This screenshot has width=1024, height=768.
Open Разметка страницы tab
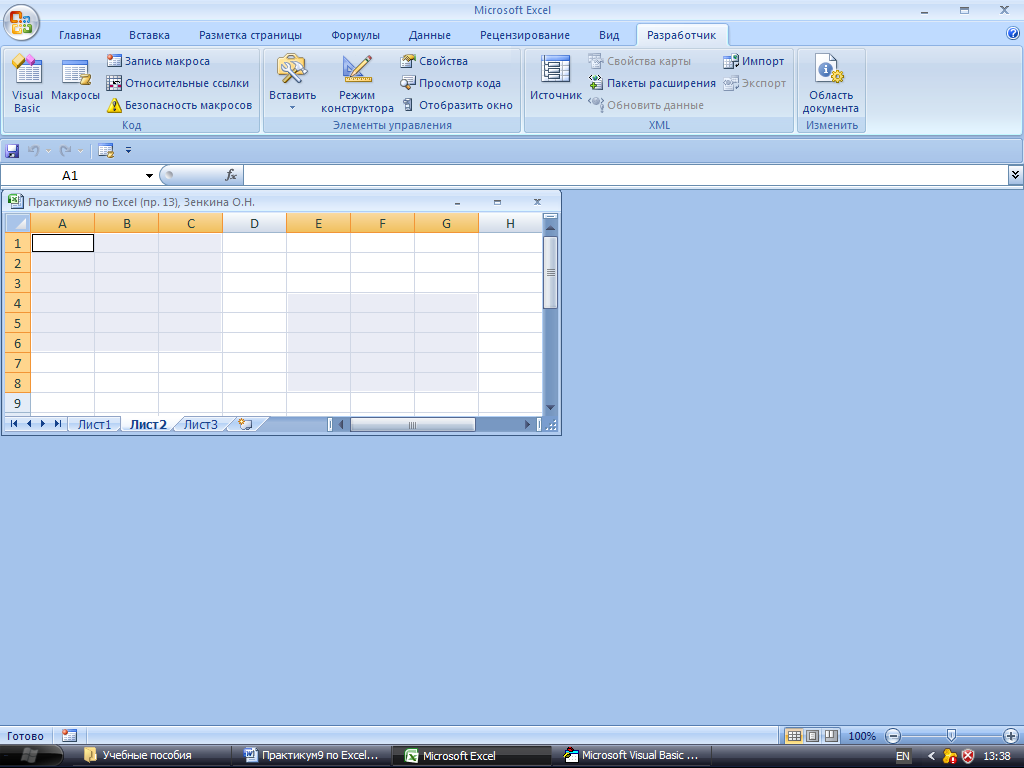tap(250, 35)
